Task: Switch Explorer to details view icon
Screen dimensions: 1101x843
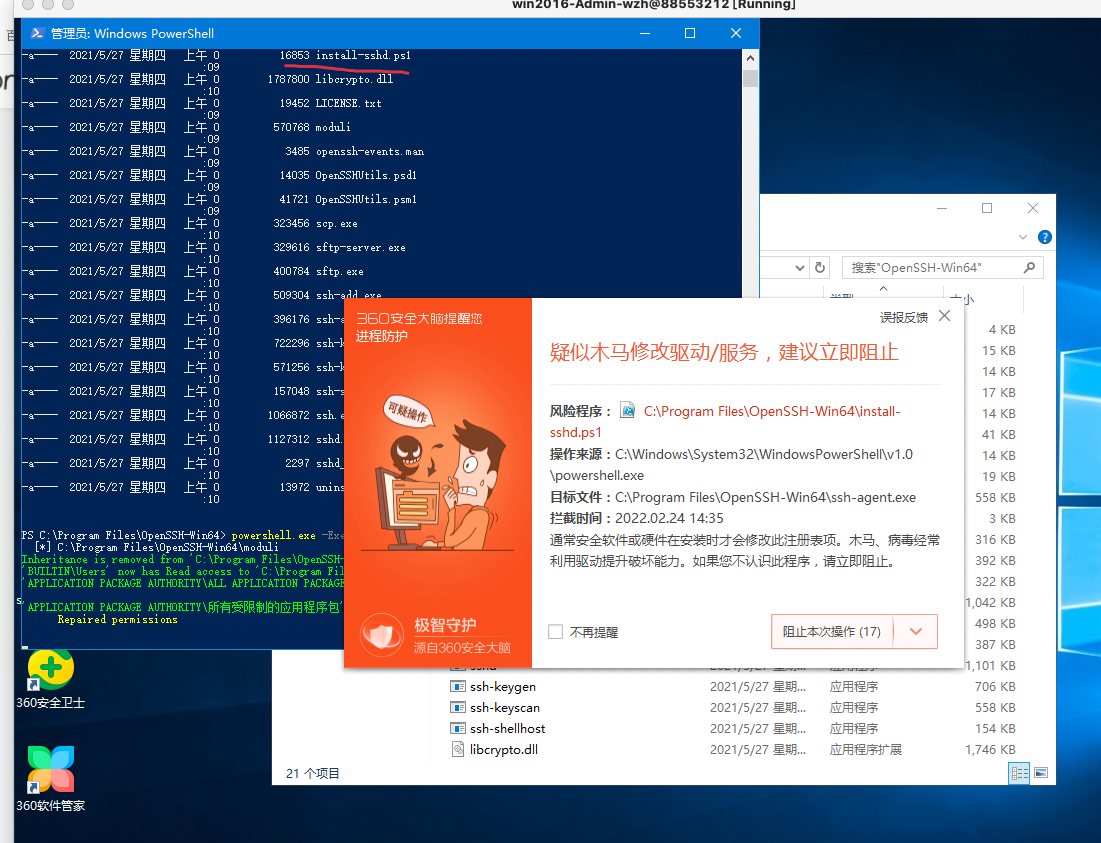Action: point(1019,773)
